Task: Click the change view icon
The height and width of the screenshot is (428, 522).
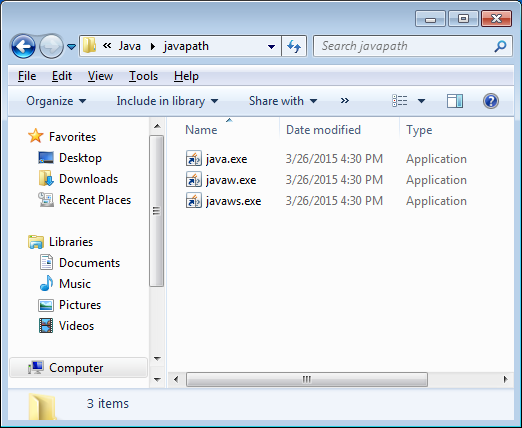Action: (x=400, y=101)
